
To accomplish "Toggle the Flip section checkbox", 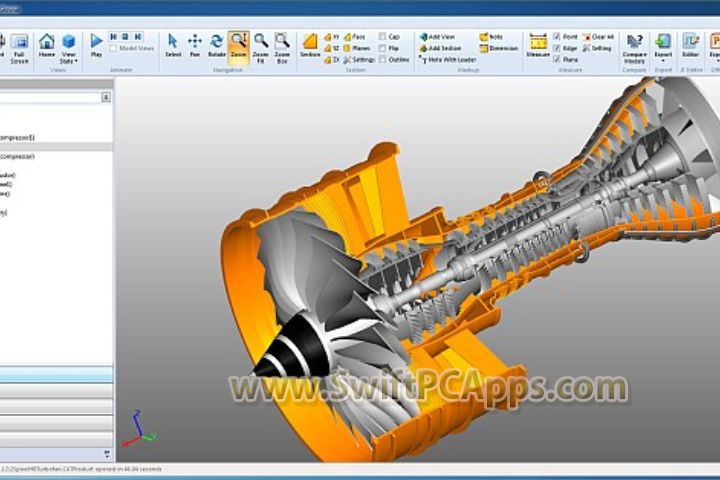I will click(381, 47).
